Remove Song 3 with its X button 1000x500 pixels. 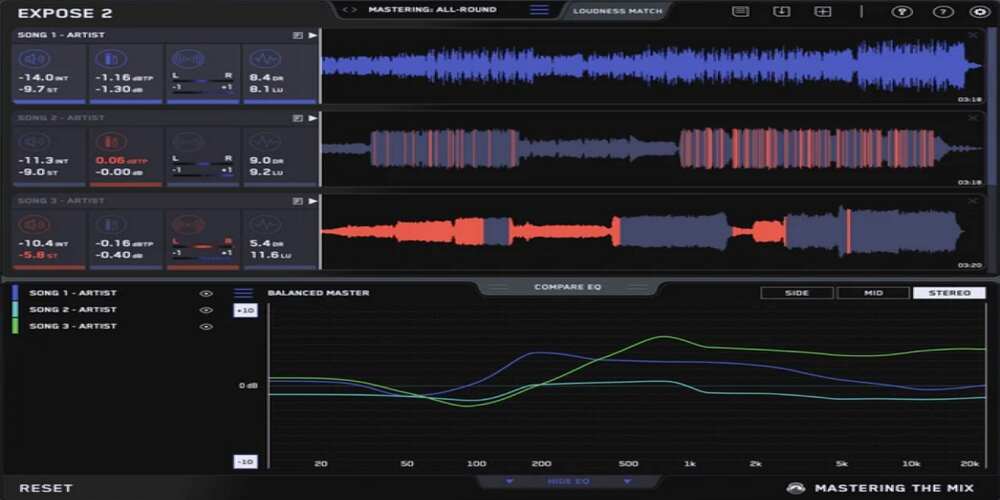(x=973, y=201)
